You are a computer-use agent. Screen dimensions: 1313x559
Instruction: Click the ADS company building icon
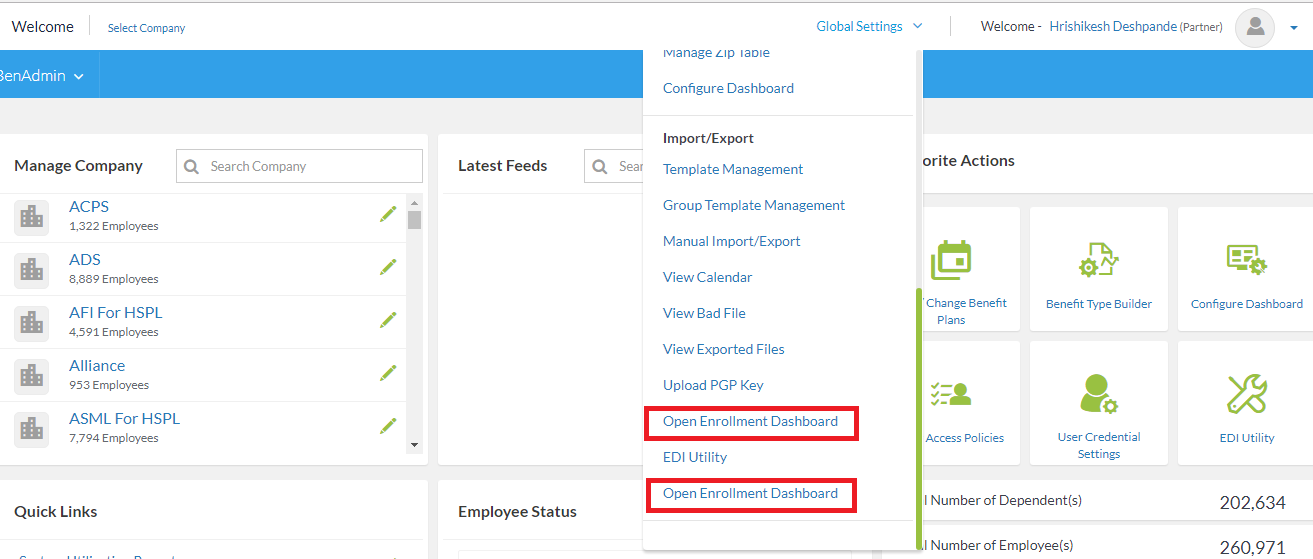tap(32, 268)
